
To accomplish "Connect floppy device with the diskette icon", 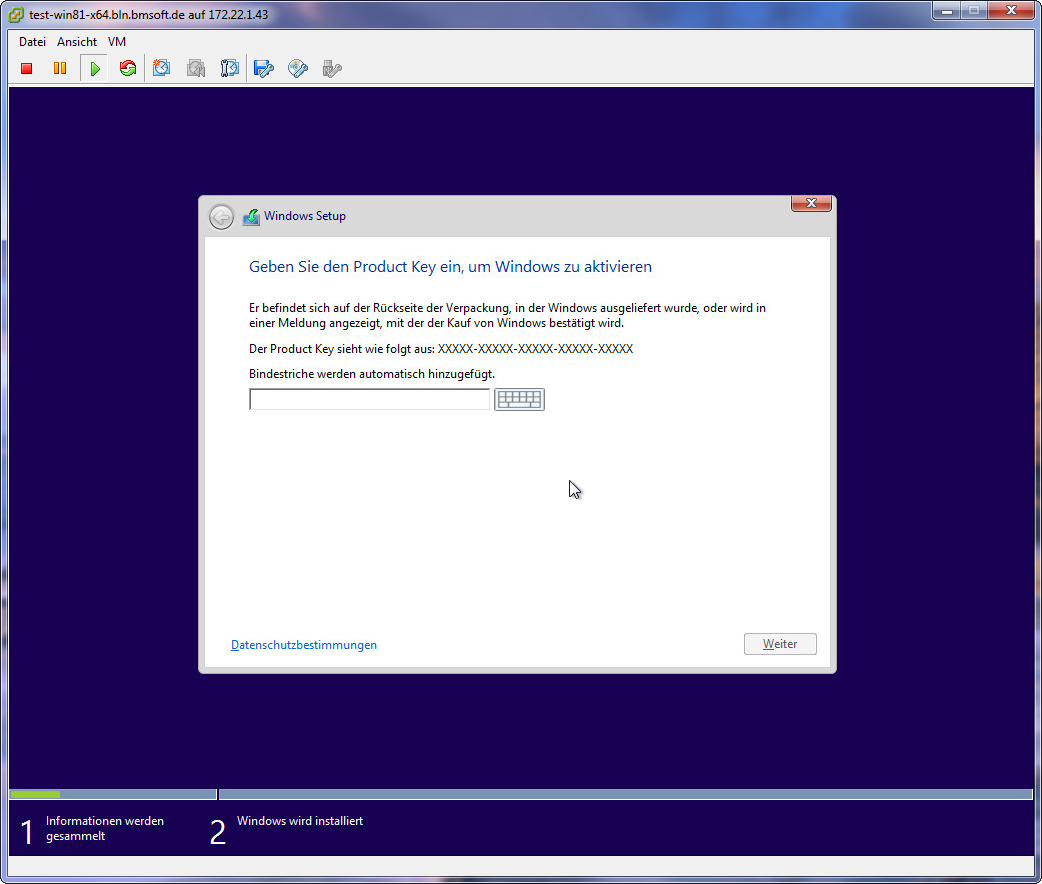I will [264, 68].
